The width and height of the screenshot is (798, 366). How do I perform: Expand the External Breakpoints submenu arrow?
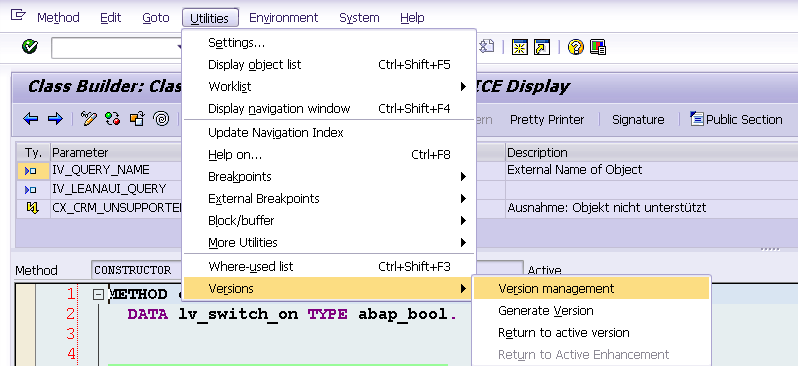coord(463,199)
